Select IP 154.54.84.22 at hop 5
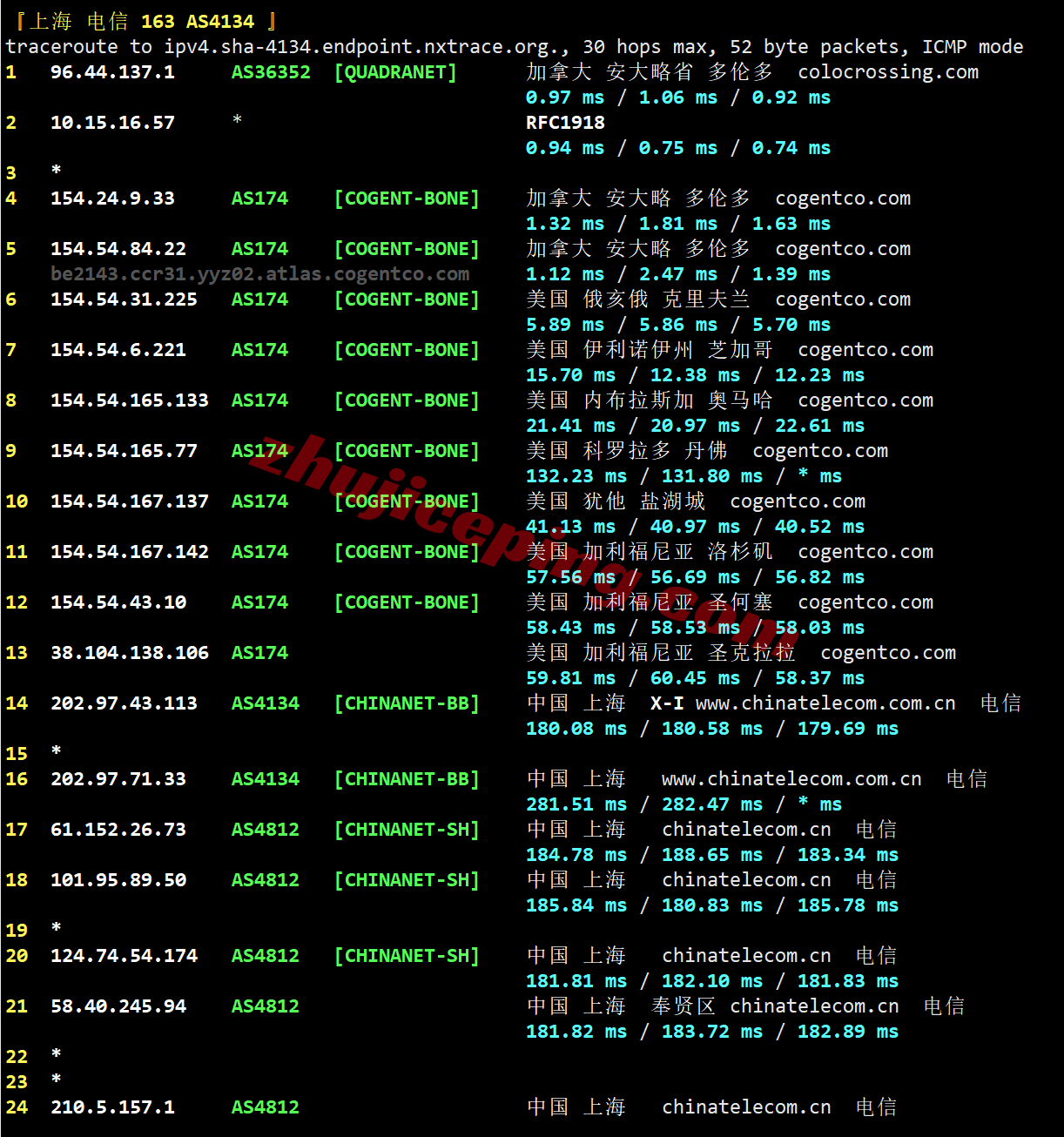Image resolution: width=1064 pixels, height=1137 pixels. pos(118,249)
